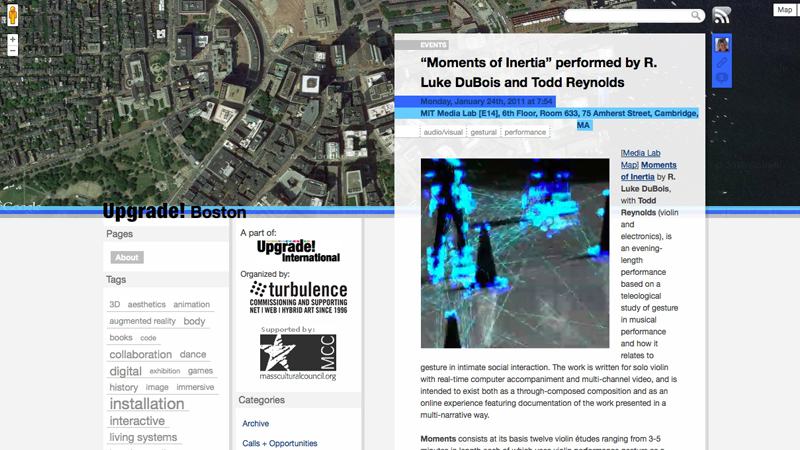
Task: Open the turbulence organizer logo
Action: [298, 297]
